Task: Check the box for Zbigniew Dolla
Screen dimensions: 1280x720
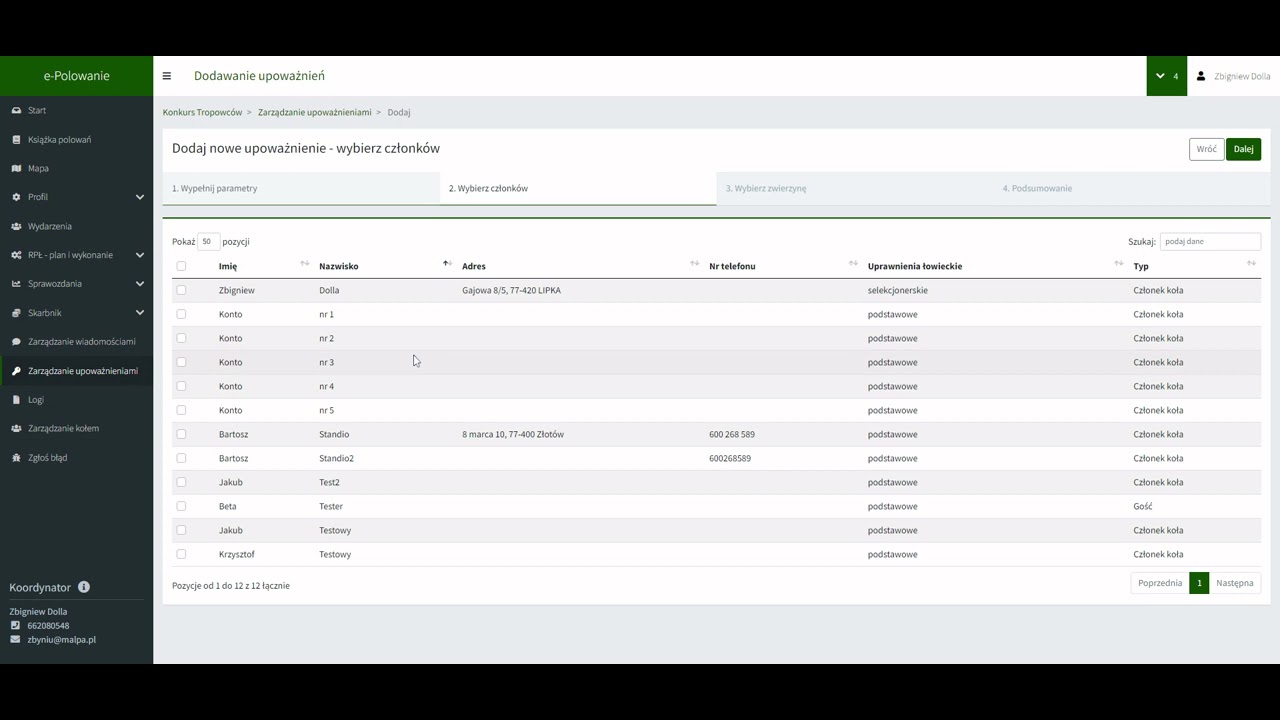Action: [181, 290]
